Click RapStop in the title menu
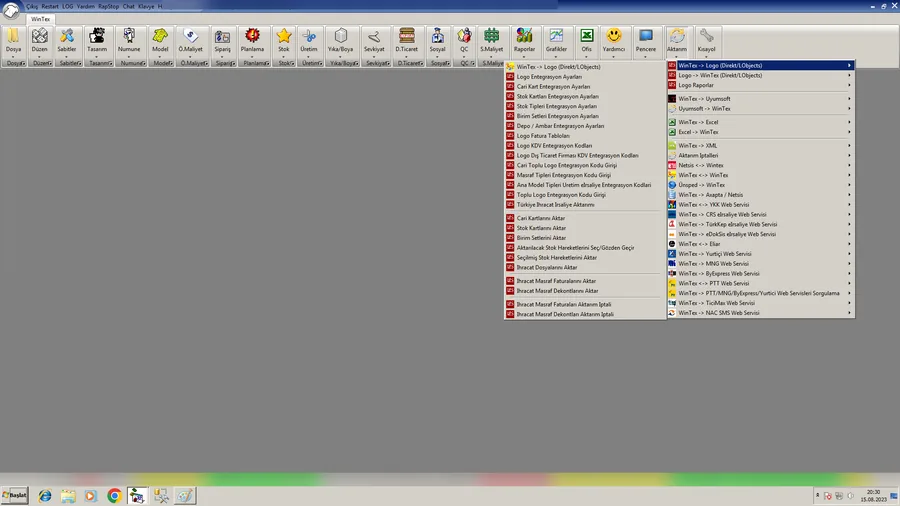 [x=108, y=6]
